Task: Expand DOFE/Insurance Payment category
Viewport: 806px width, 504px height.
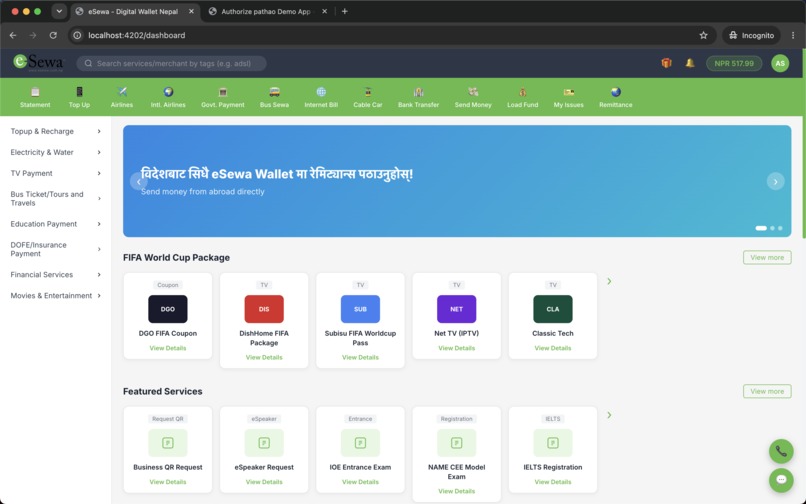Action: (x=56, y=249)
